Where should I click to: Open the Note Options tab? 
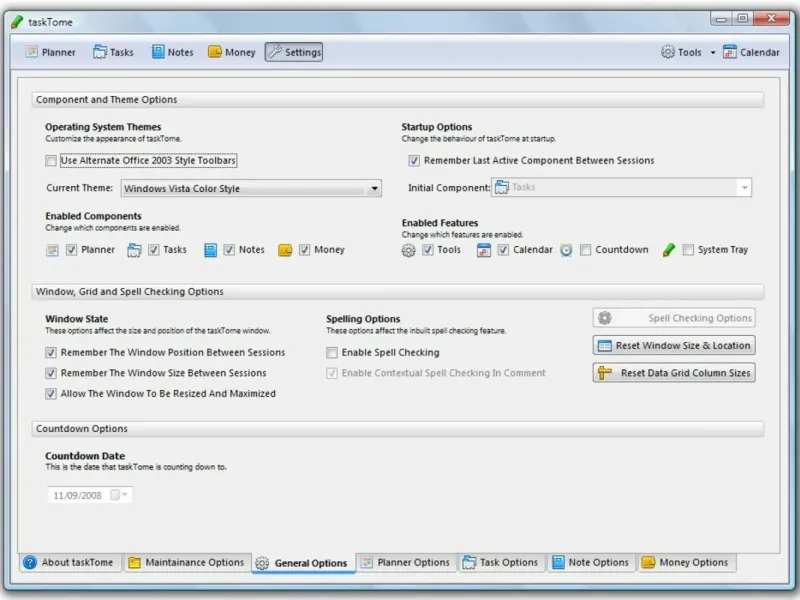point(590,562)
